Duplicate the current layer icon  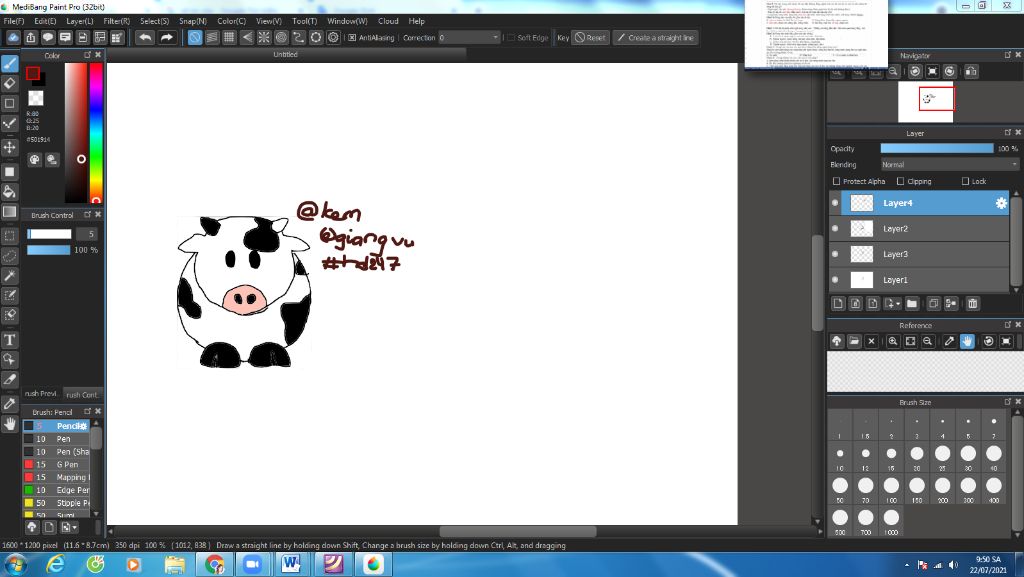pos(933,304)
